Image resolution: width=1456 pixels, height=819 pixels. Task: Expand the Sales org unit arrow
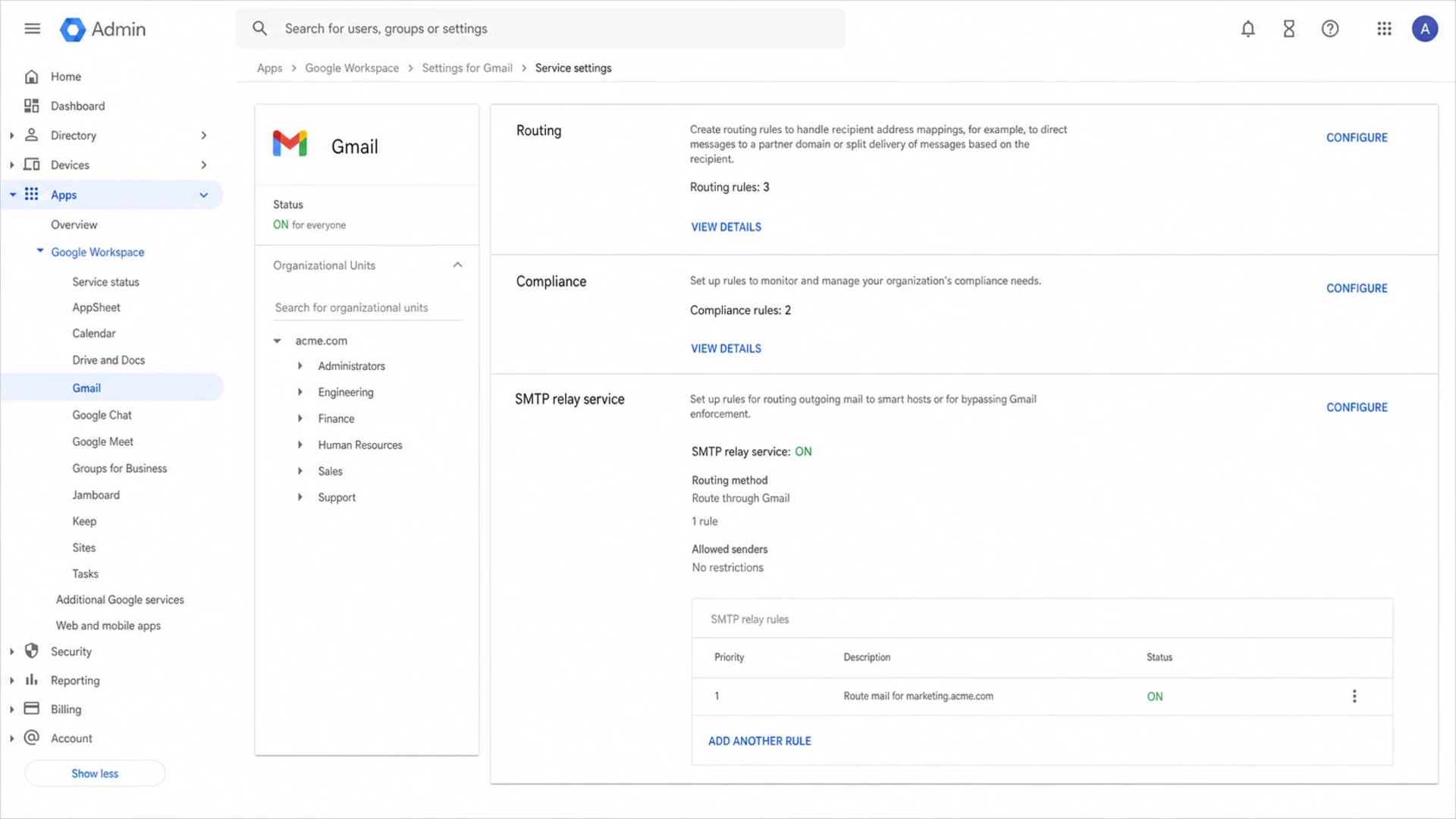coord(300,471)
